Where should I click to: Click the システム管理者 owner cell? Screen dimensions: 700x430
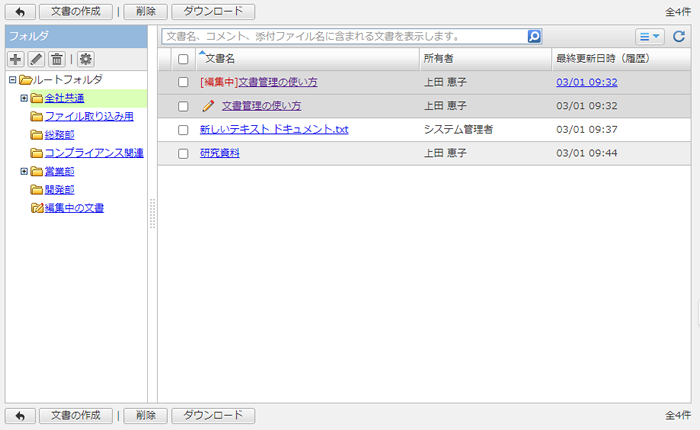[x=458, y=129]
